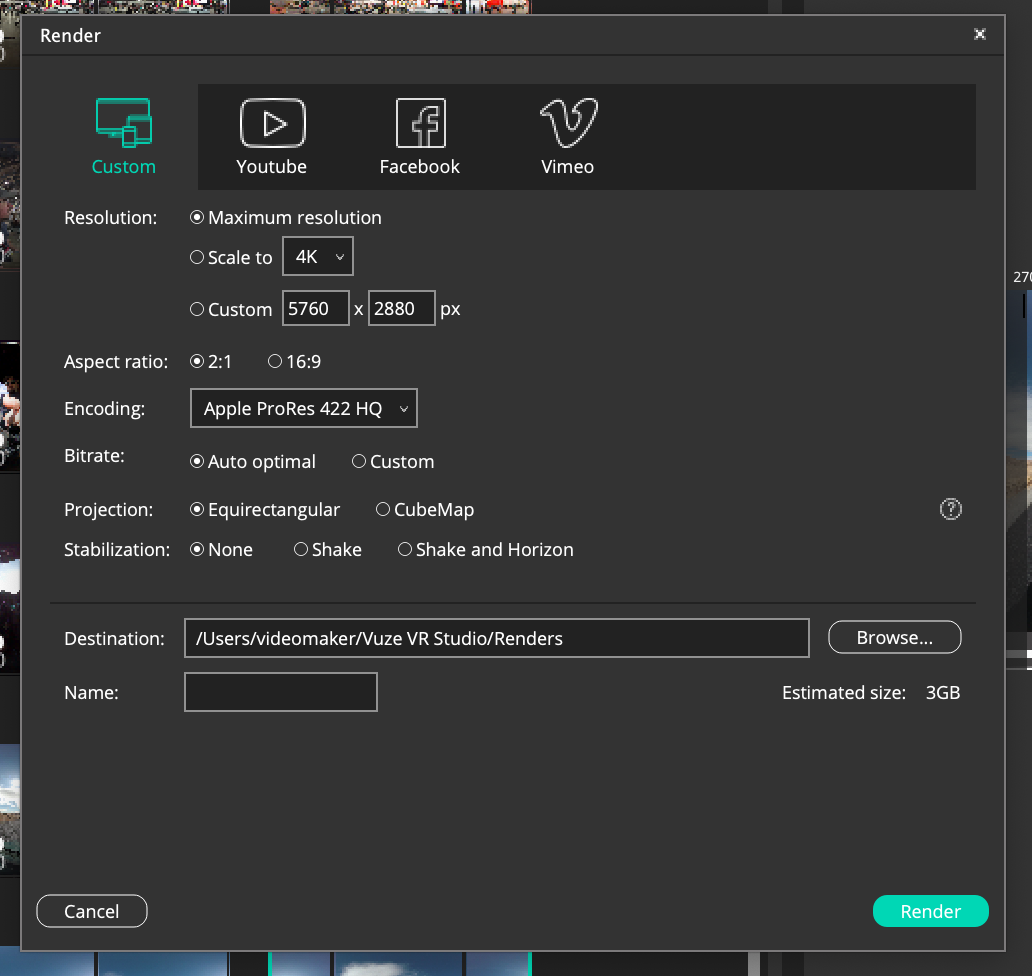This screenshot has width=1032, height=976.
Task: Close the Render dialog with X
Action: [x=980, y=34]
